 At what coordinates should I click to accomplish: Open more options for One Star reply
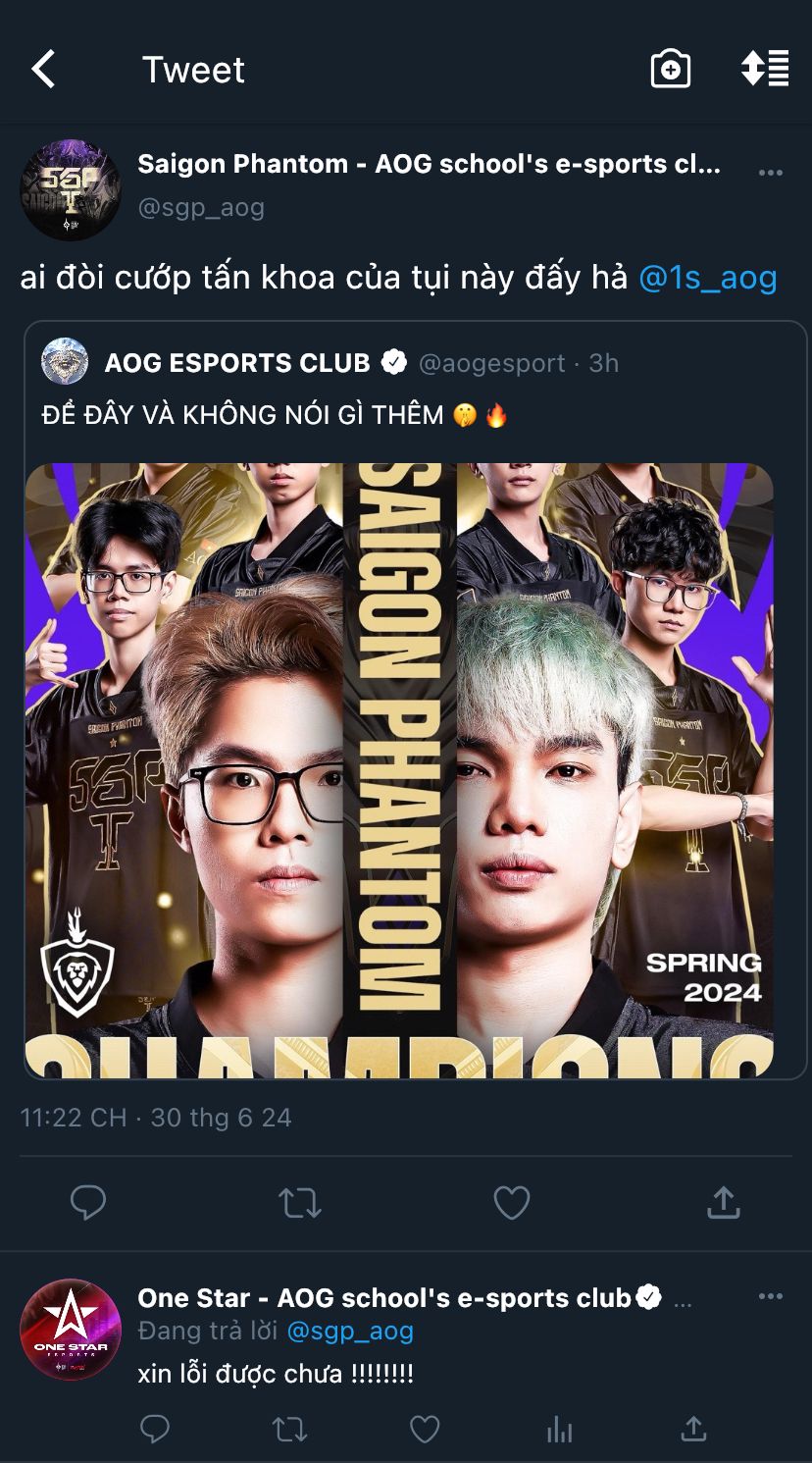coord(771,1297)
